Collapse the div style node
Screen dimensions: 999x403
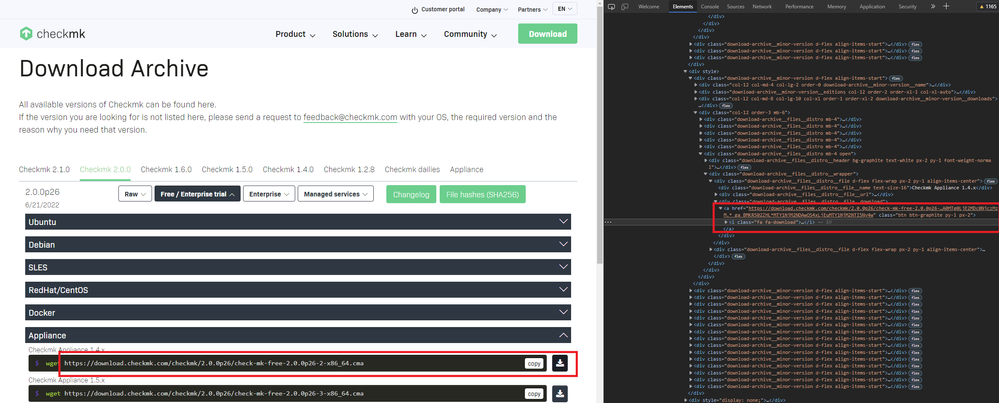point(686,71)
